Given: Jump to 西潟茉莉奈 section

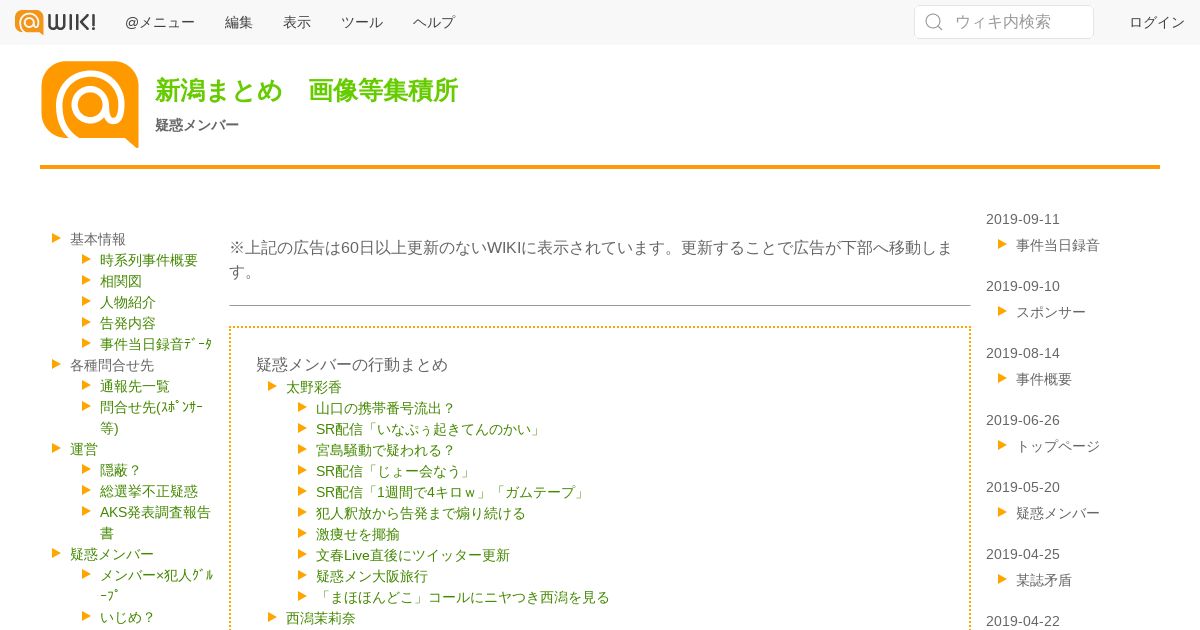Looking at the screenshot, I should (321, 618).
